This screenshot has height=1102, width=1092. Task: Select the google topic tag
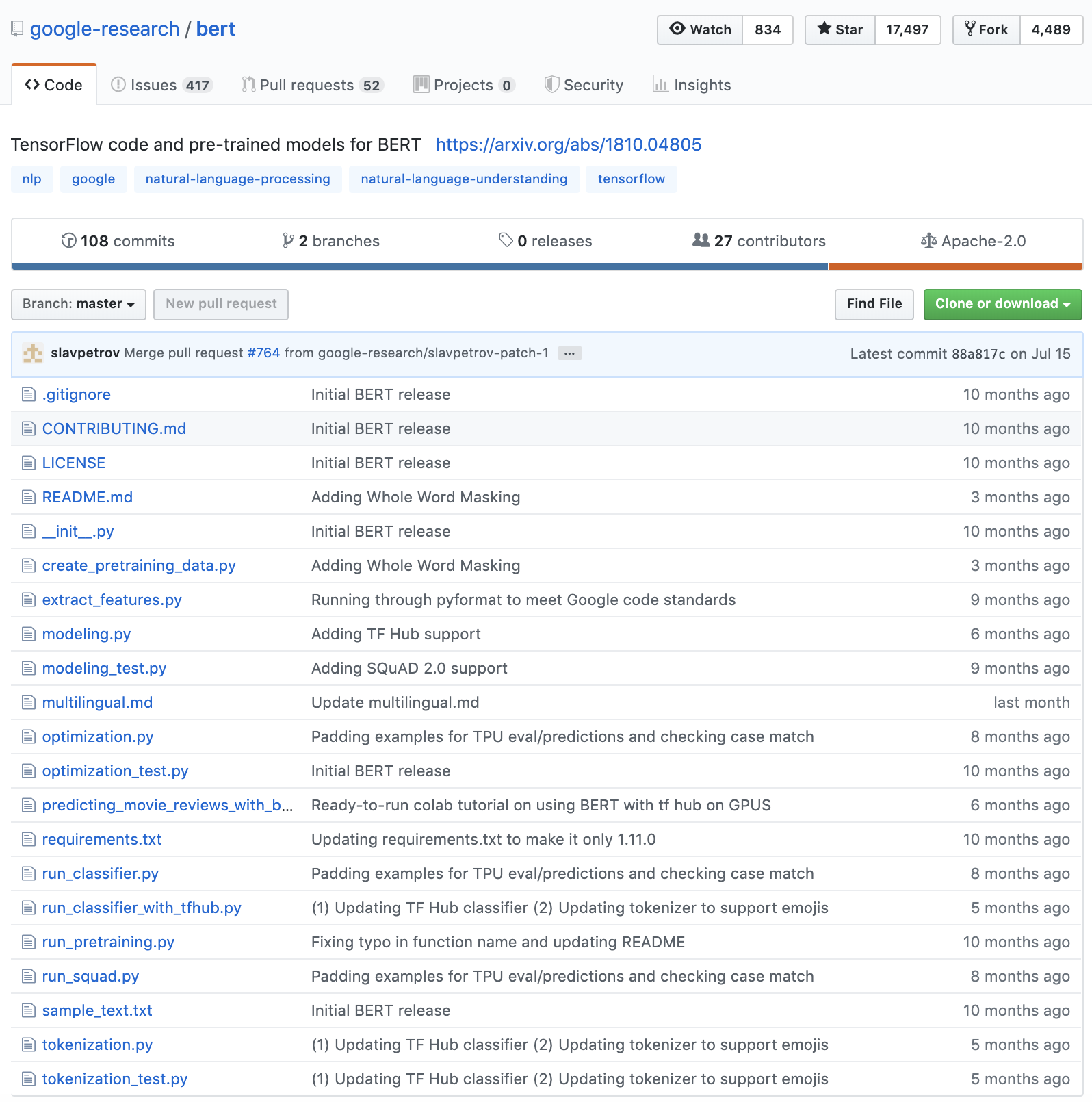(94, 179)
